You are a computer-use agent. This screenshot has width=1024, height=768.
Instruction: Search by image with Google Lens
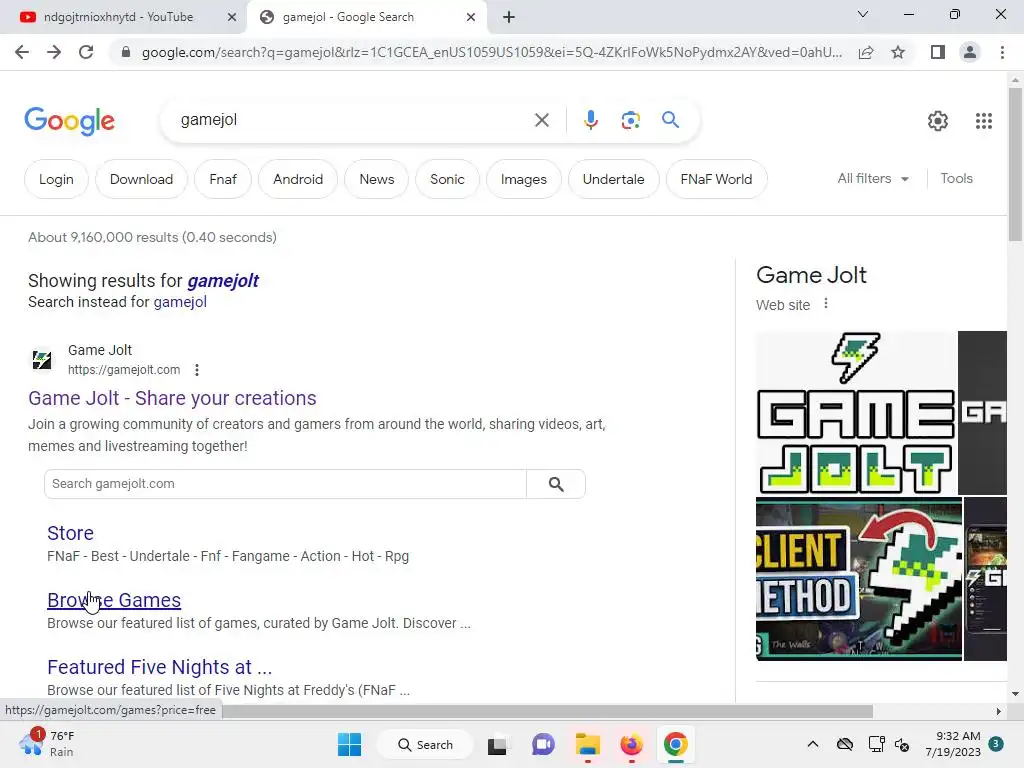tap(630, 120)
